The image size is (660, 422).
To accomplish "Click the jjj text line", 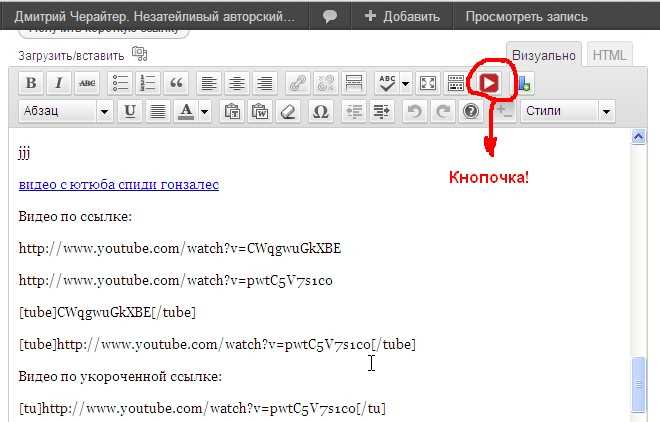I will [x=24, y=153].
